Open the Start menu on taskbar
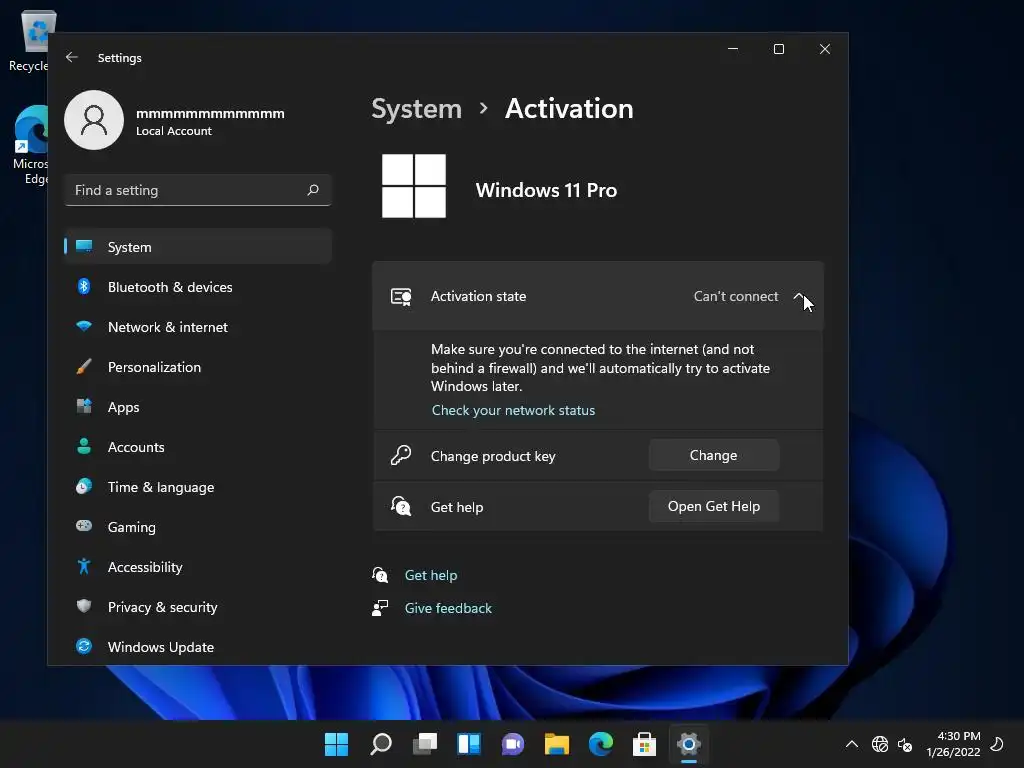This screenshot has height=768, width=1024. [336, 744]
